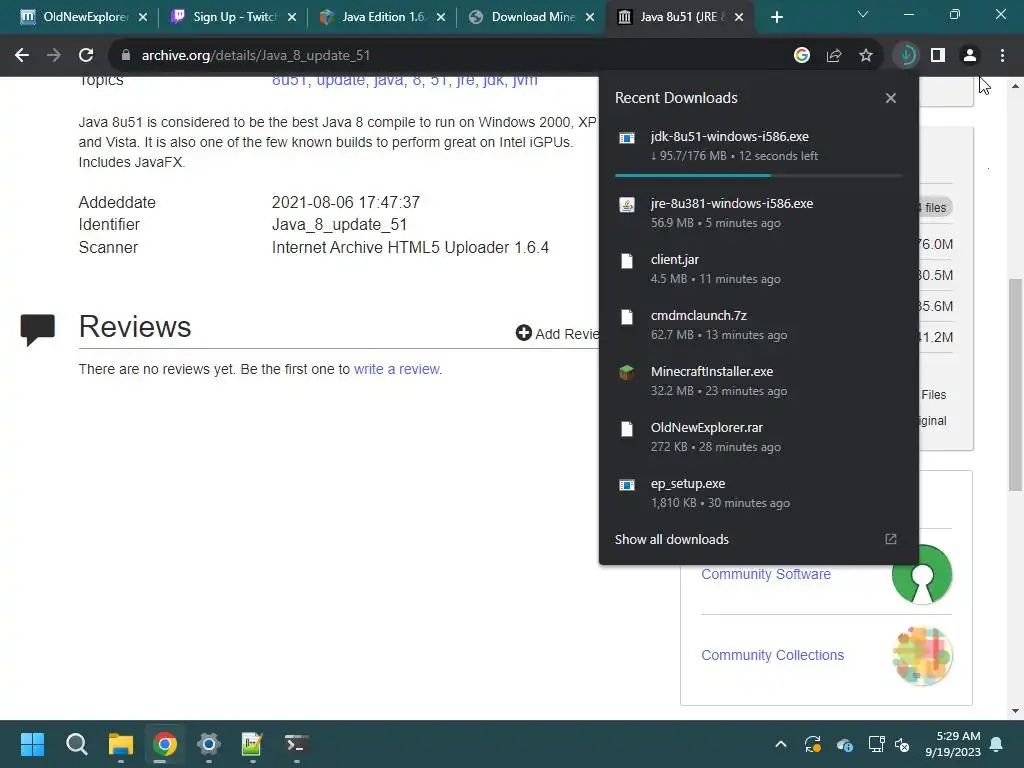Click the muted volume tray icon

(x=902, y=744)
